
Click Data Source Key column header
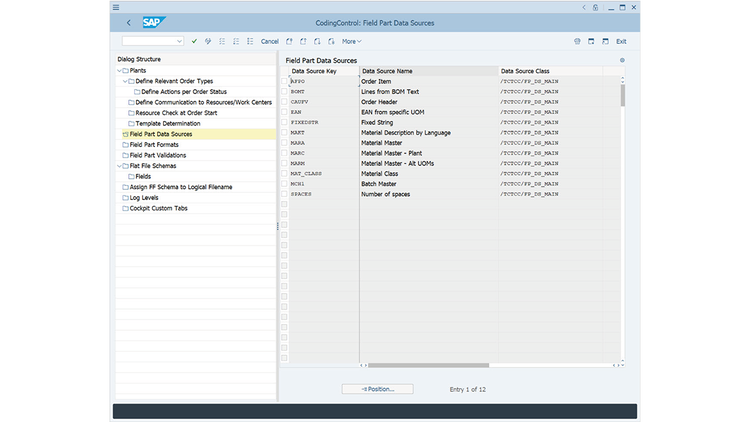point(324,71)
